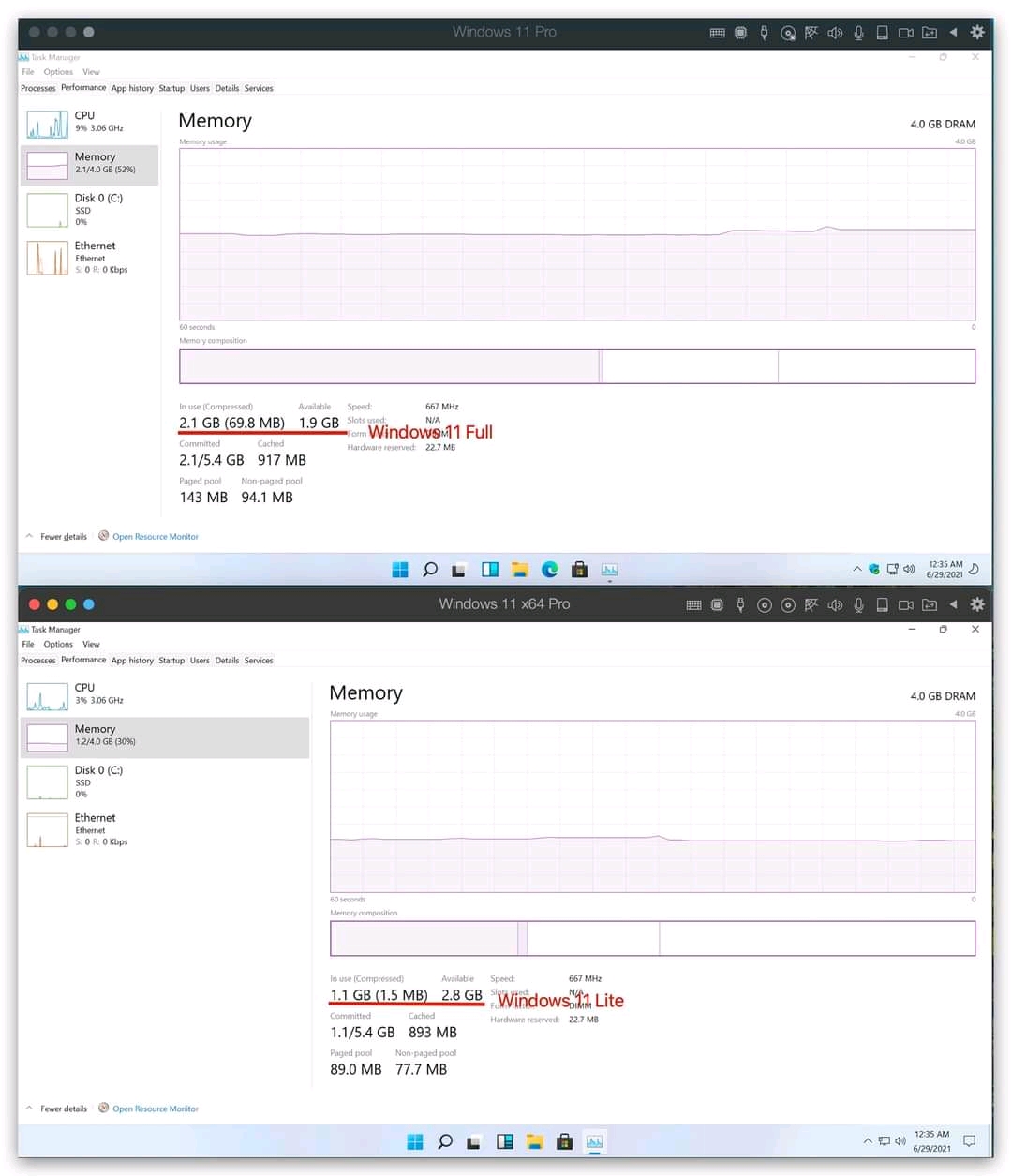
Task: Open VM settings gear in Windows 11 x64 Pro titlebar
Action: pos(977,604)
